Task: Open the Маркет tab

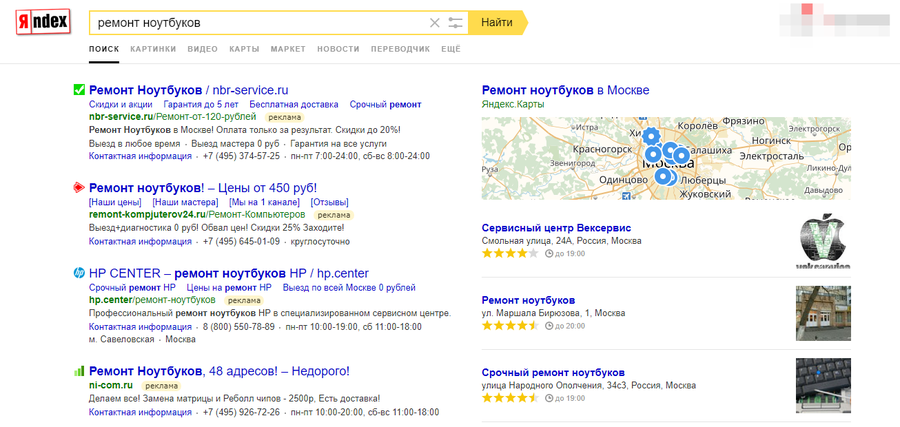Action: tap(288, 49)
